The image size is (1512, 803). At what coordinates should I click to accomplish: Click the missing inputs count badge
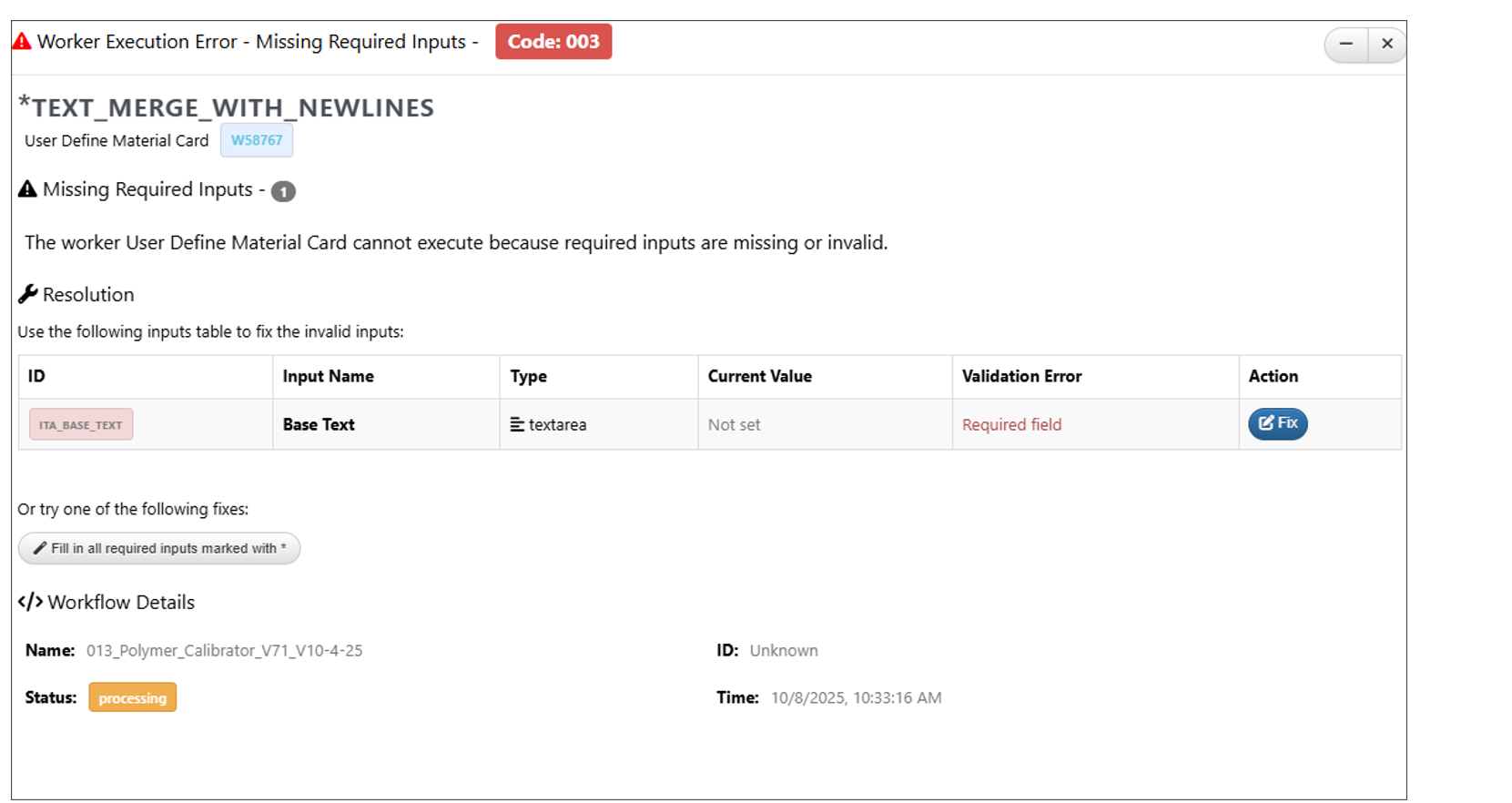coord(283,191)
